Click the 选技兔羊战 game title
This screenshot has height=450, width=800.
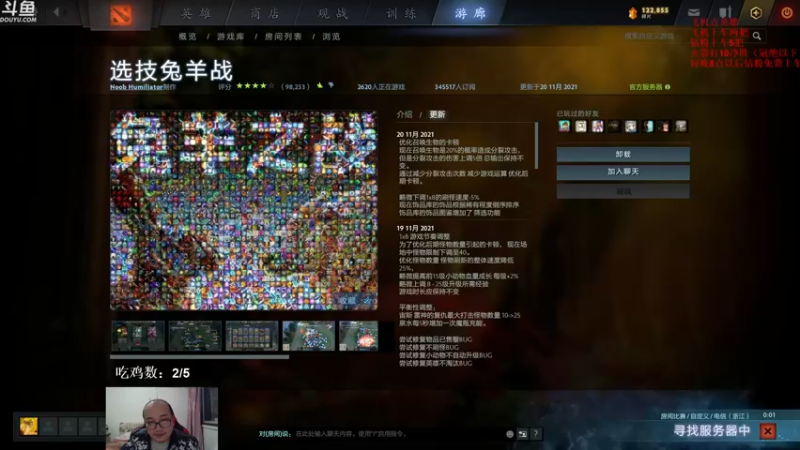pos(171,70)
